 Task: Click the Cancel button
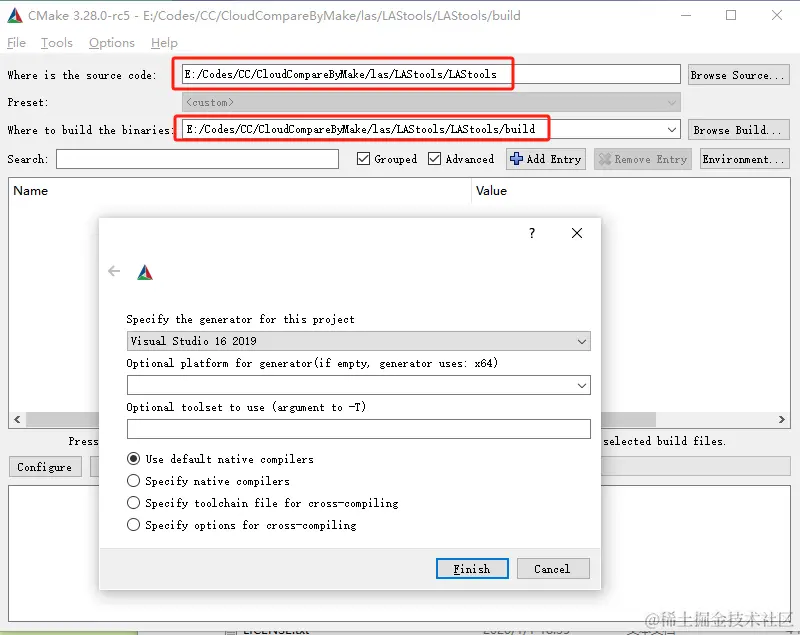click(553, 569)
